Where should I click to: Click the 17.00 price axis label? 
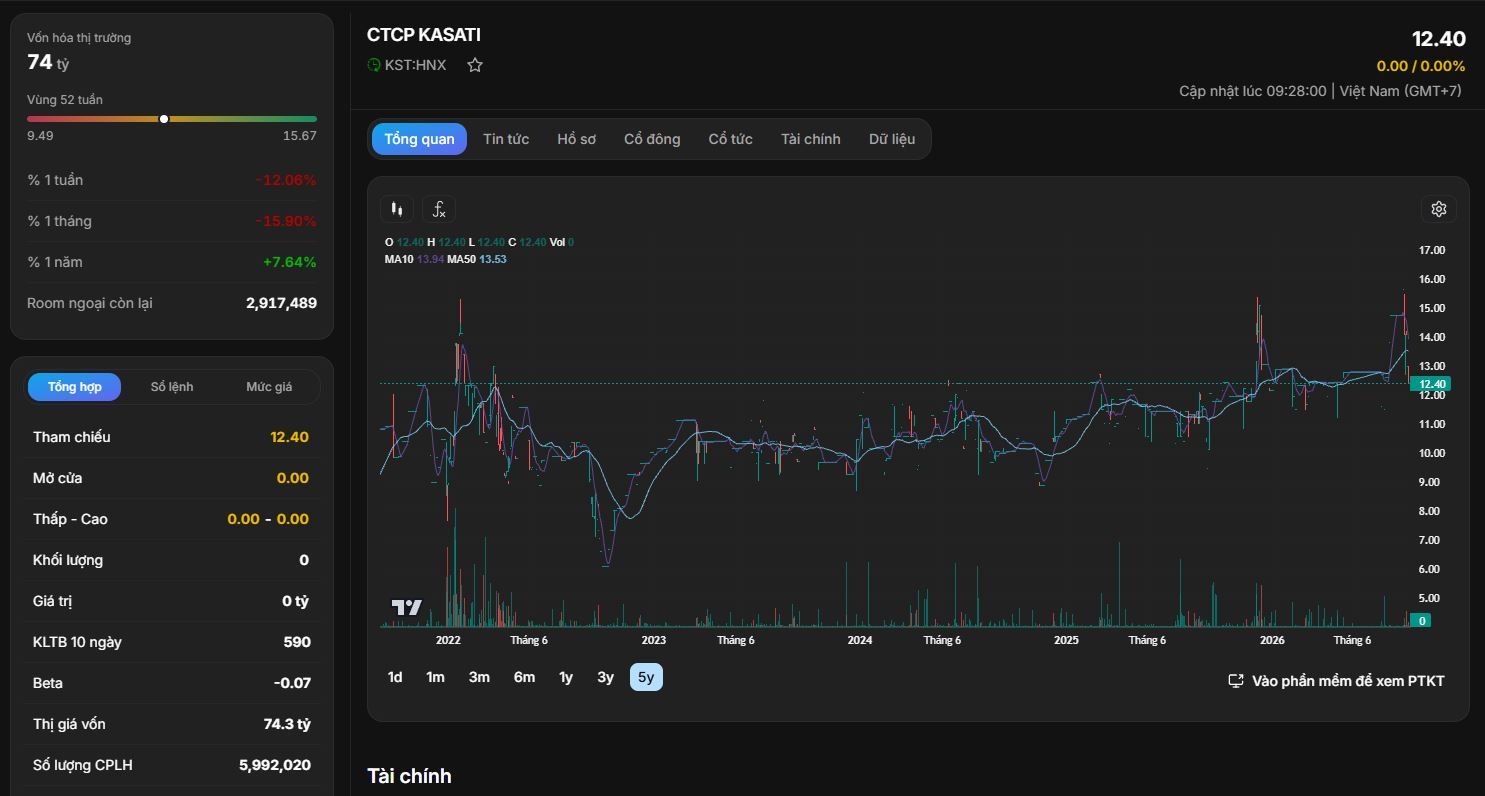[x=1431, y=250]
